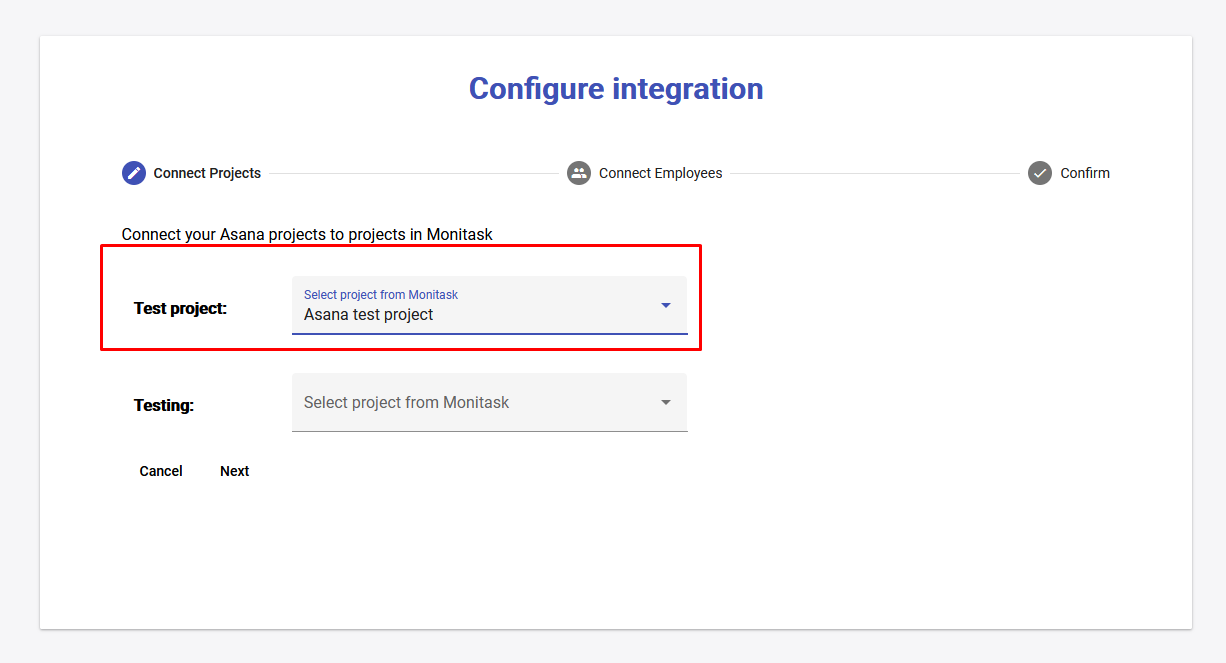This screenshot has height=663, width=1226.
Task: Click the "Test project:" label
Action: point(181,308)
